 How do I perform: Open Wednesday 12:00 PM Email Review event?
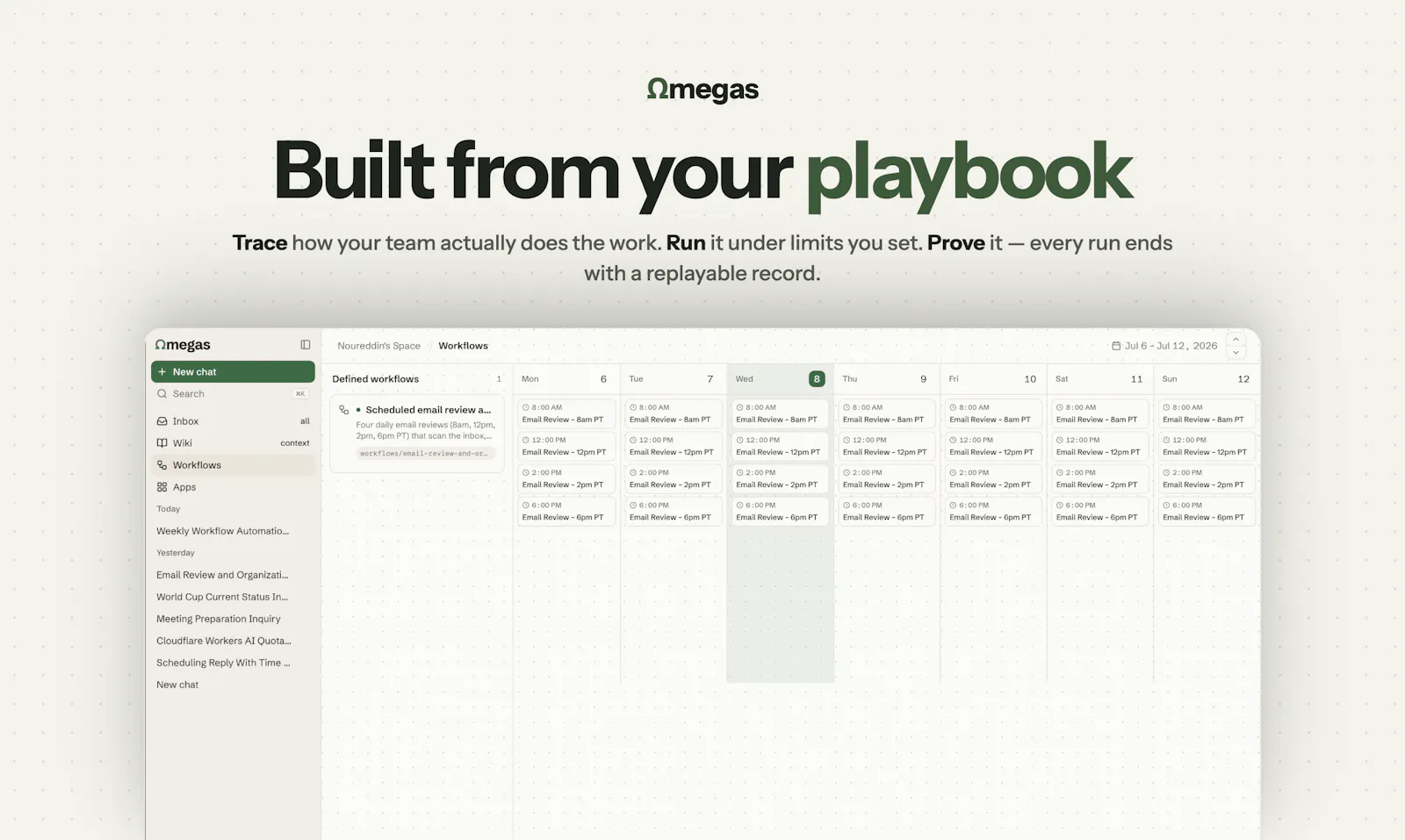point(780,446)
